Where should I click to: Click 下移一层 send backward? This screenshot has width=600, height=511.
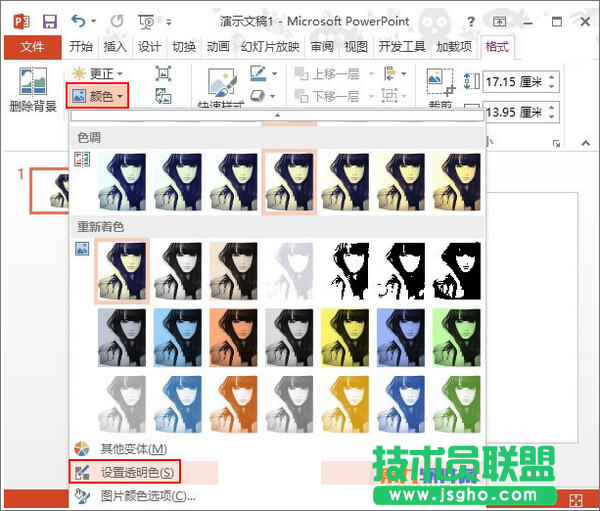328,96
